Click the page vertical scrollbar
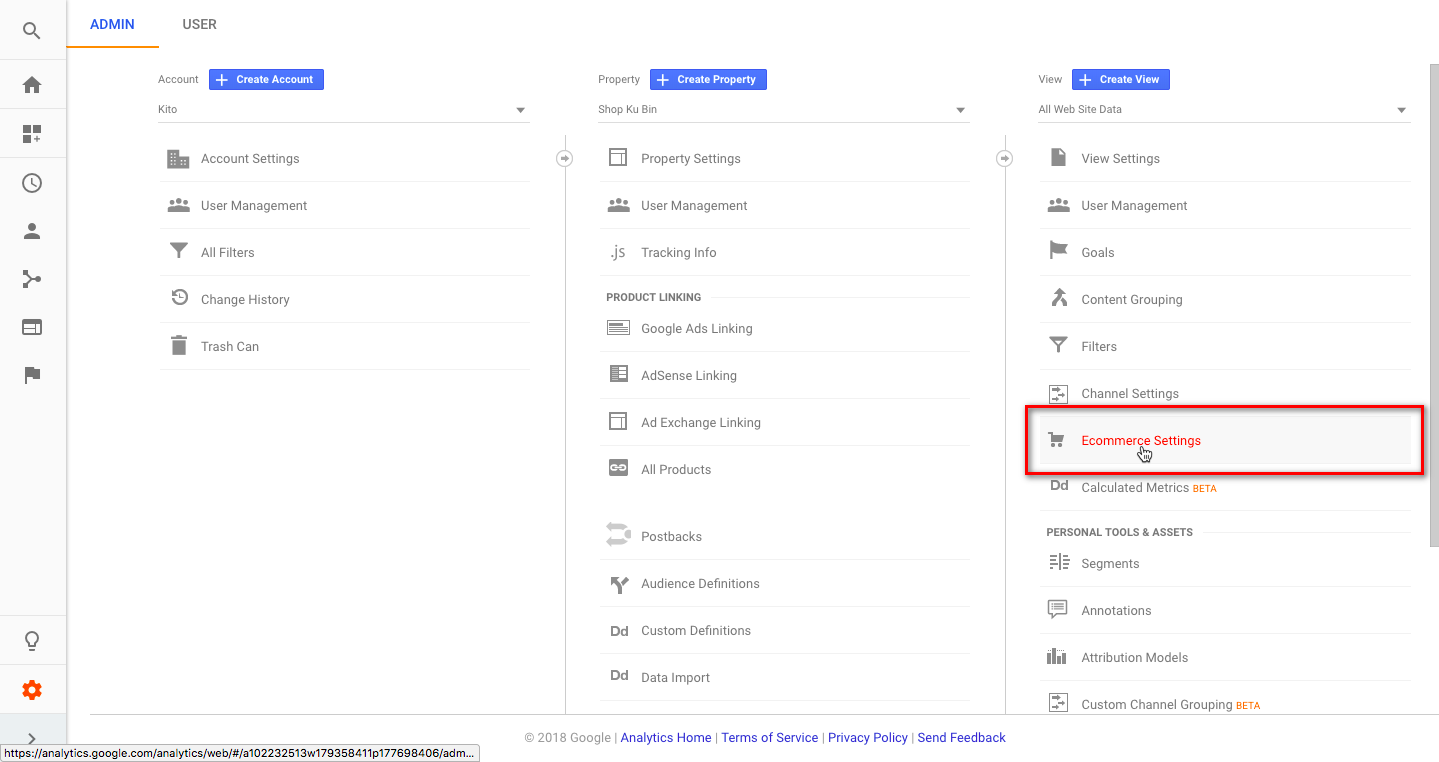Screen dimensions: 1439x762 point(1434,305)
